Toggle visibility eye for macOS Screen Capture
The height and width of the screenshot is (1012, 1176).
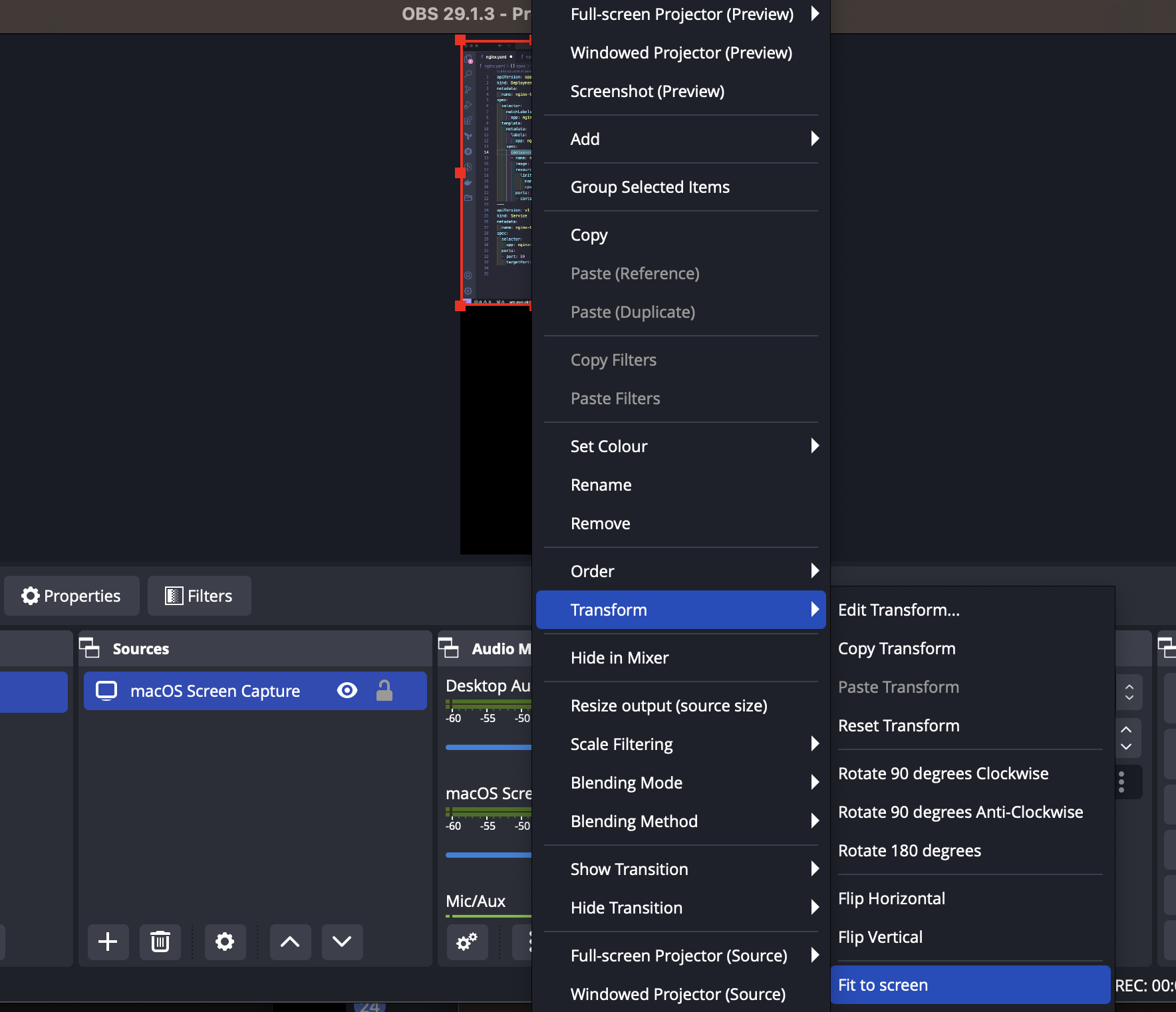(x=347, y=691)
